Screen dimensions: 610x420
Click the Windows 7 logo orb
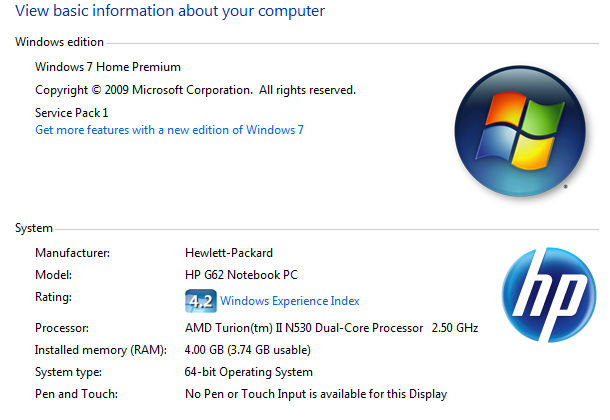(520, 131)
